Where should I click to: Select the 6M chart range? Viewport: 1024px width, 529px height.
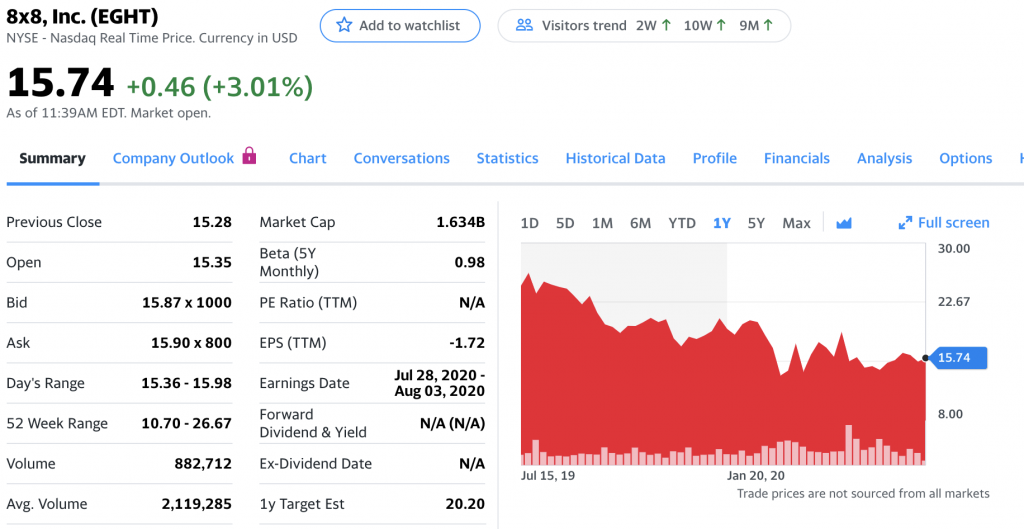(x=640, y=223)
